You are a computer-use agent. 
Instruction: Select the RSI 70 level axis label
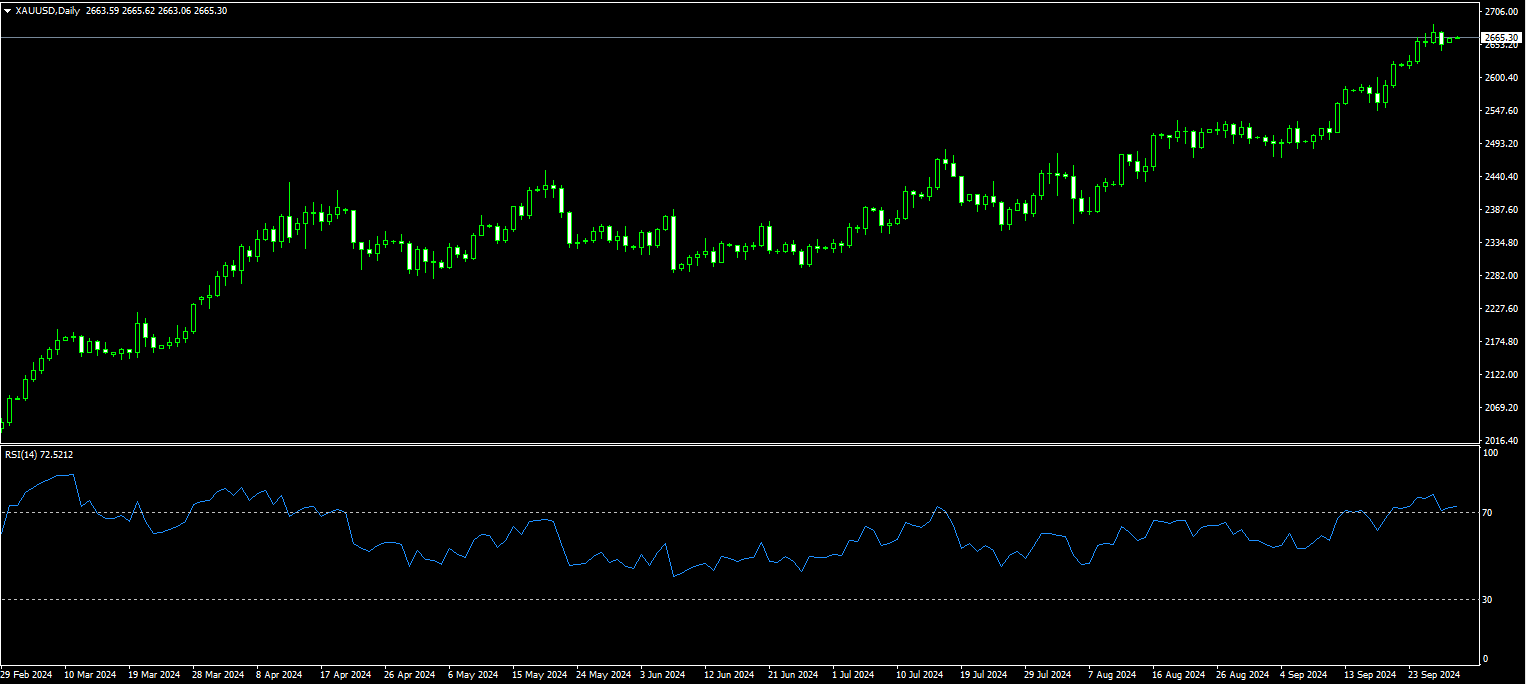click(1488, 513)
